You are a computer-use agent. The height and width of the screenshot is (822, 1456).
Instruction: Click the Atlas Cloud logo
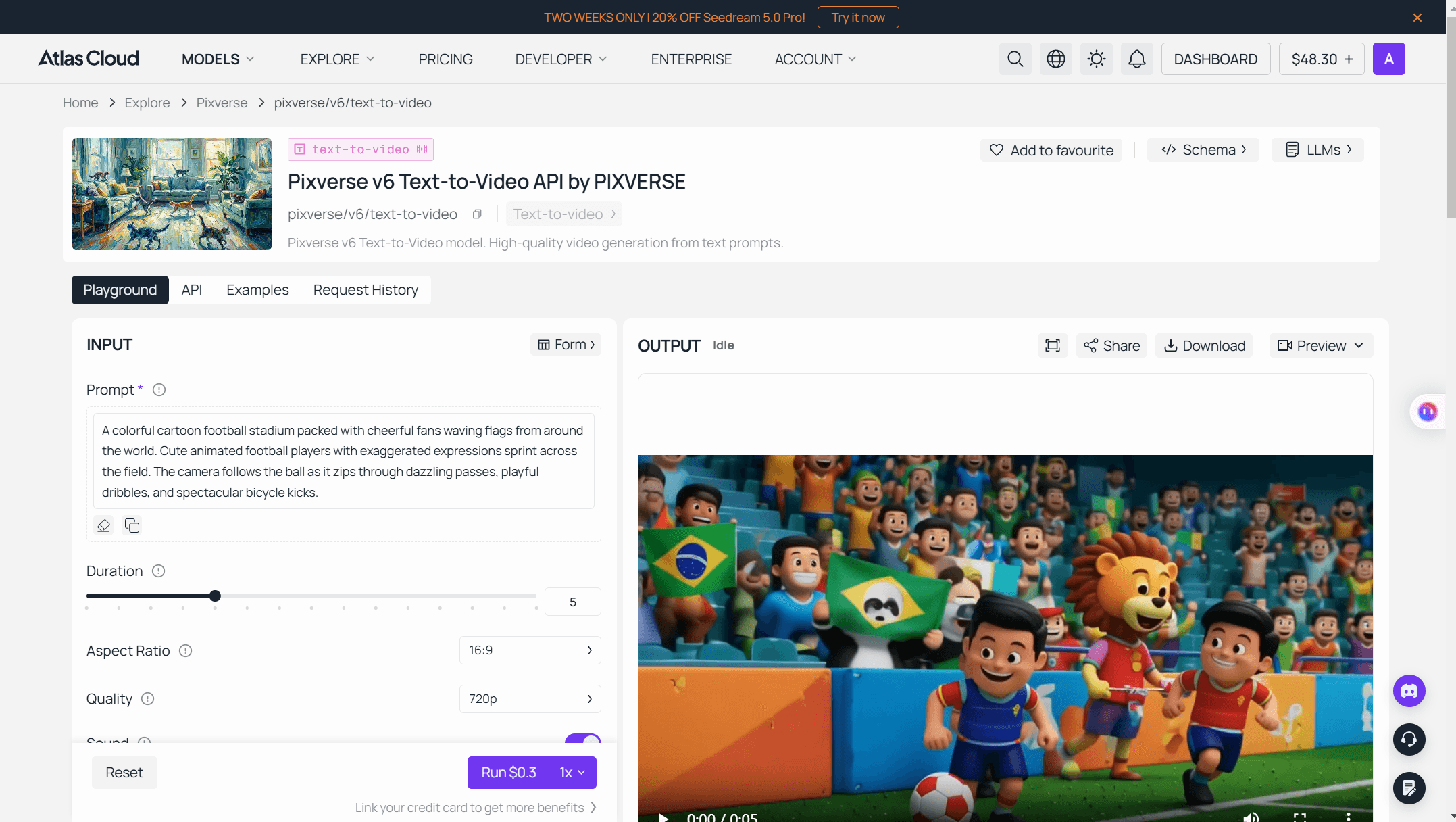click(x=89, y=59)
